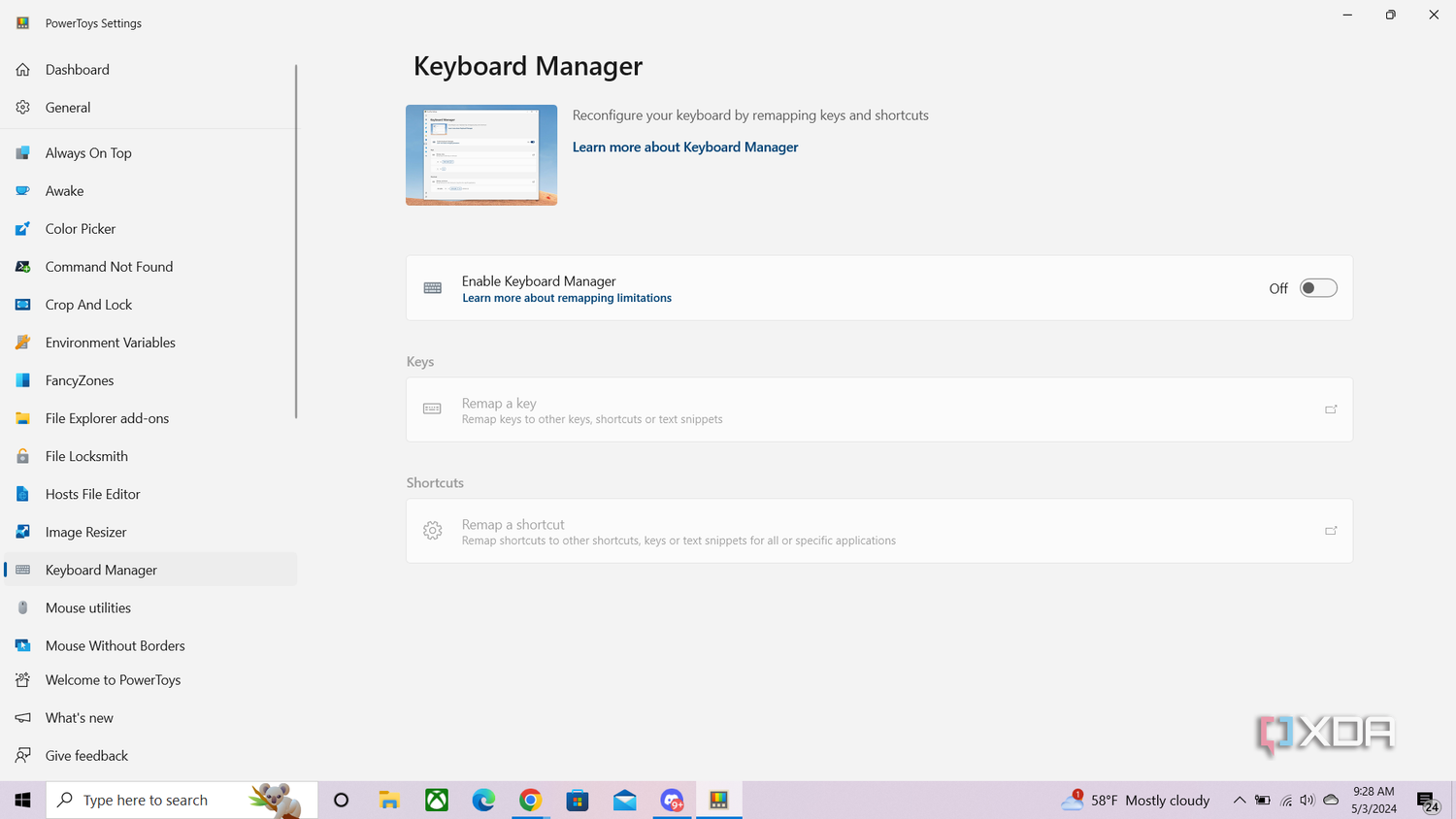This screenshot has width=1456, height=819.
Task: Click the Type here to search box
Action: point(182,801)
